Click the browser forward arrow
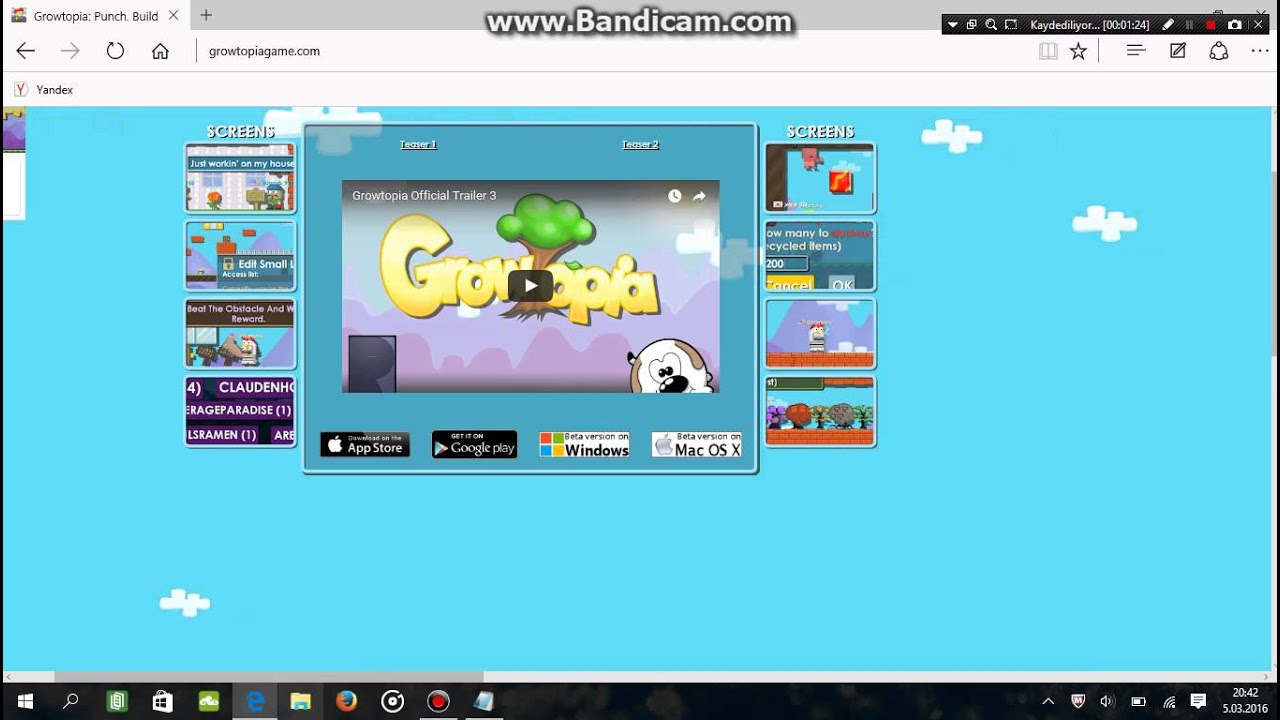 (70, 51)
